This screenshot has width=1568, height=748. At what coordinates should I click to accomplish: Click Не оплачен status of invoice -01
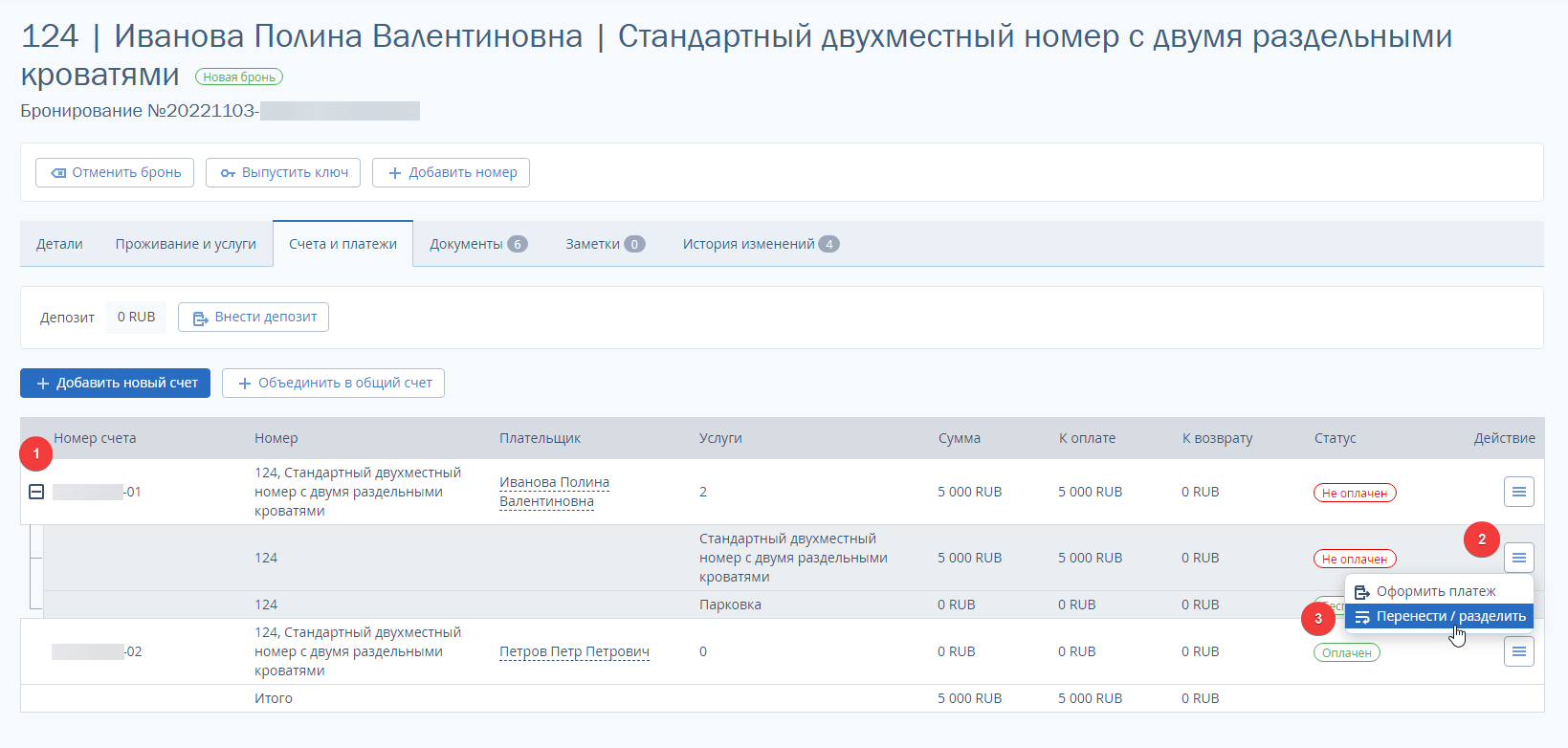1355,493
